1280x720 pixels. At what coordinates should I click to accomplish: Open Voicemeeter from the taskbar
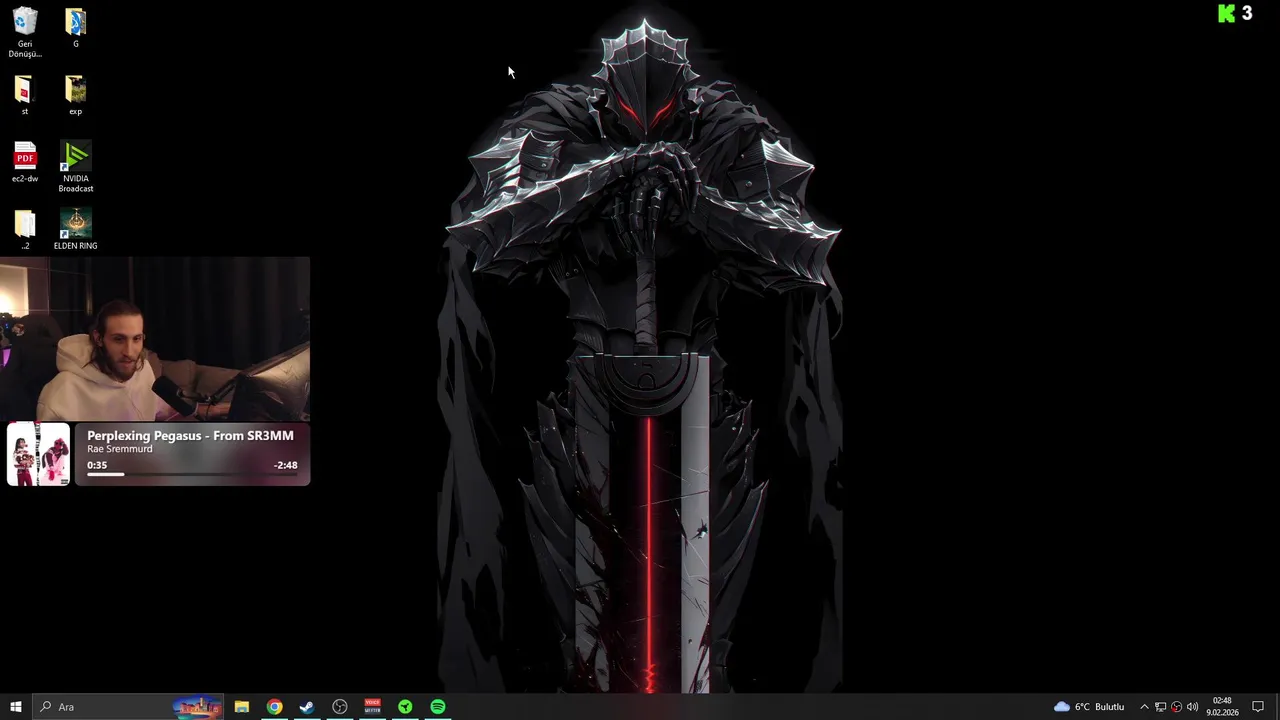pos(372,707)
